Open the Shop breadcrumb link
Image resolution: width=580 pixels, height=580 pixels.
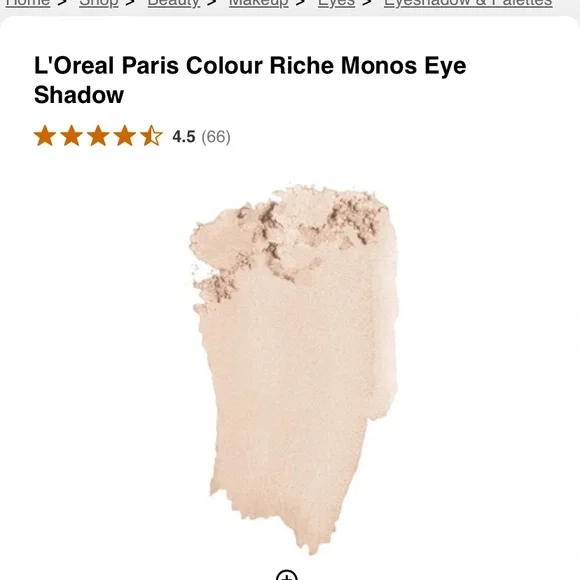click(98, 3)
